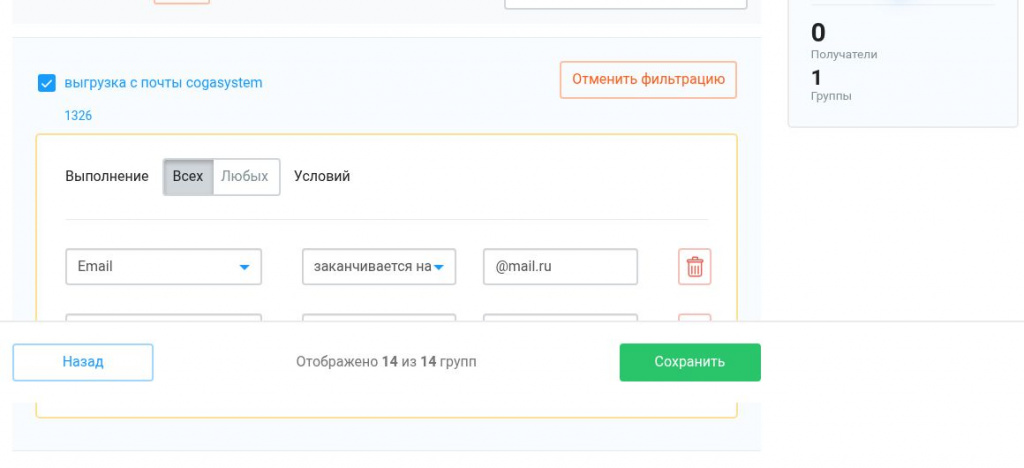The height and width of the screenshot is (468, 1024).
Task: Delete the Email filter condition with trash icon
Action: [694, 266]
